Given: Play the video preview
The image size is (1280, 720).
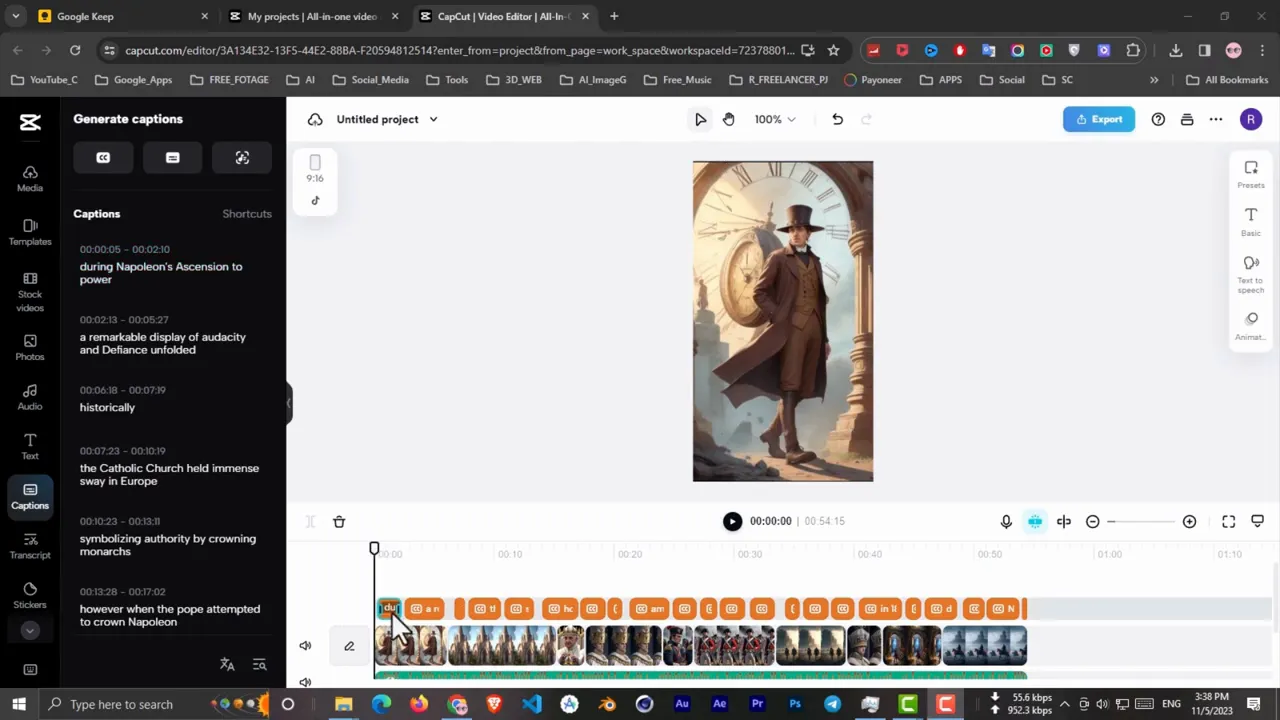Looking at the screenshot, I should [x=732, y=521].
